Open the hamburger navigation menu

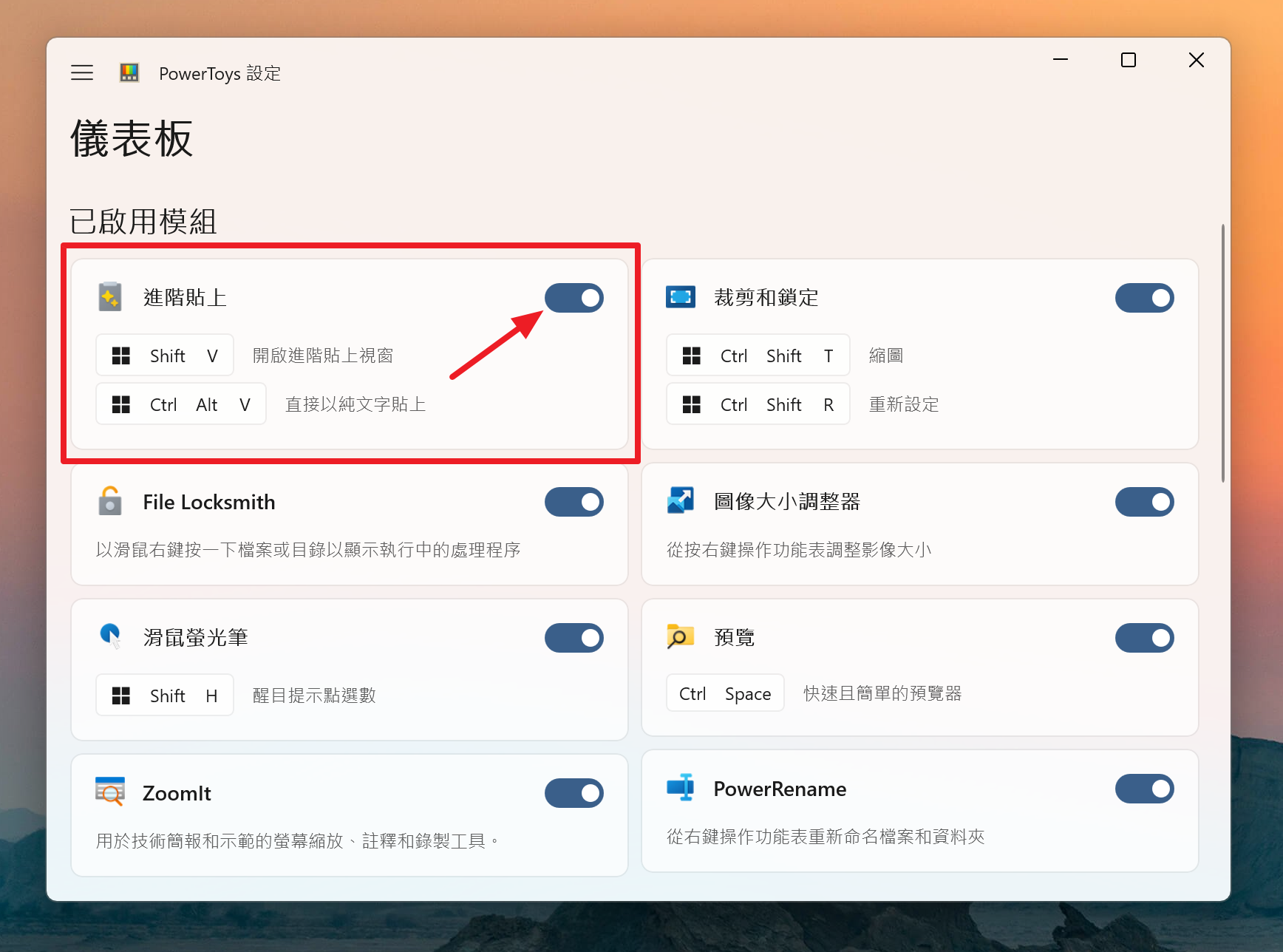tap(82, 72)
